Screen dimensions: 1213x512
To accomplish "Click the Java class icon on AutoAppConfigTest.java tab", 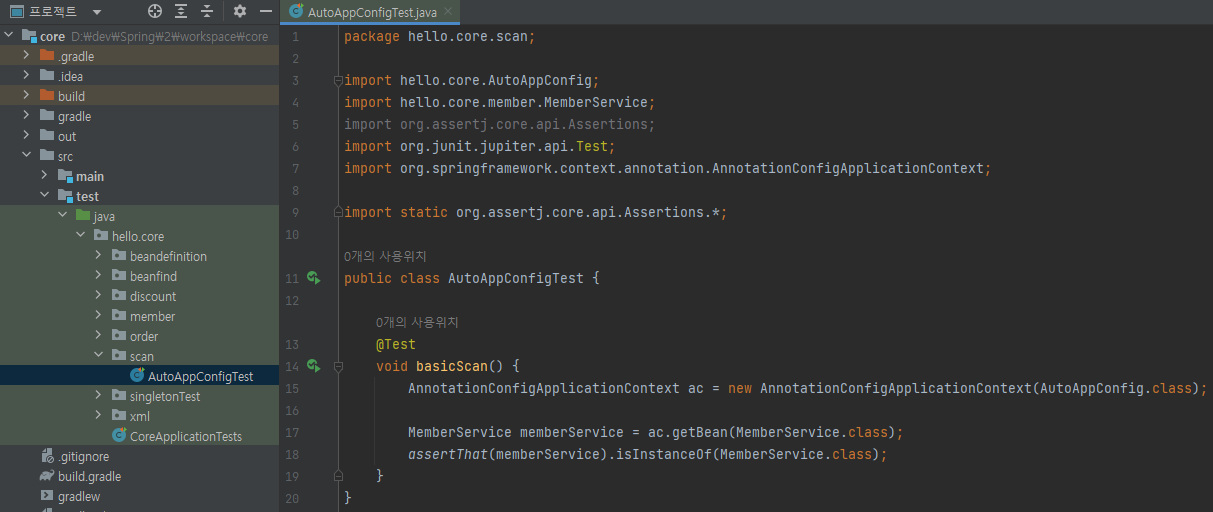I will (x=296, y=12).
